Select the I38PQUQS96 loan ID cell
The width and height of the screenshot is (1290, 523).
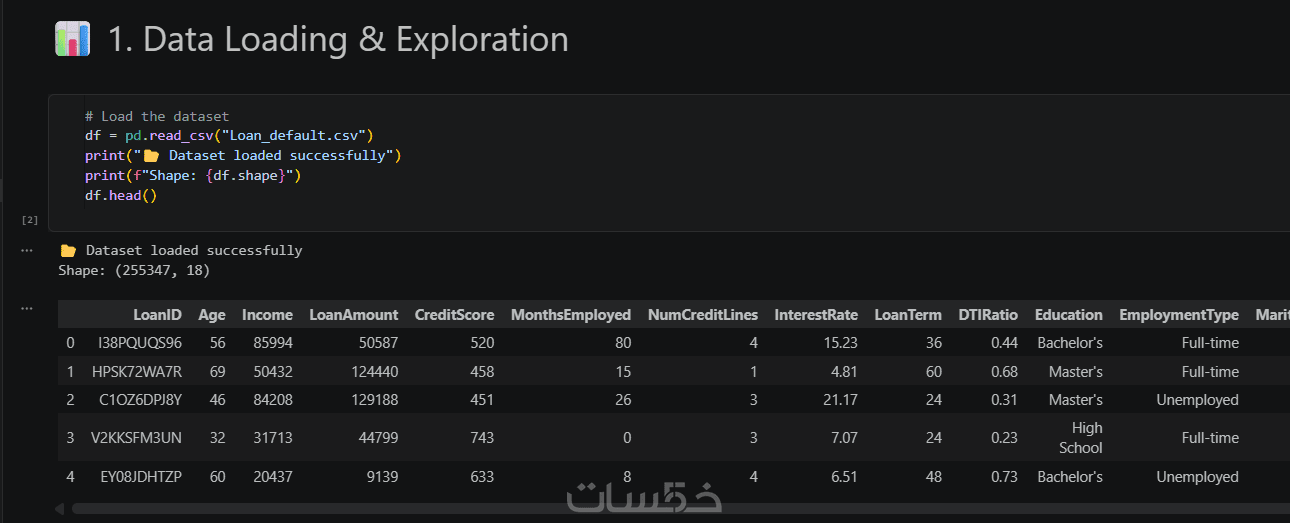click(x=139, y=343)
